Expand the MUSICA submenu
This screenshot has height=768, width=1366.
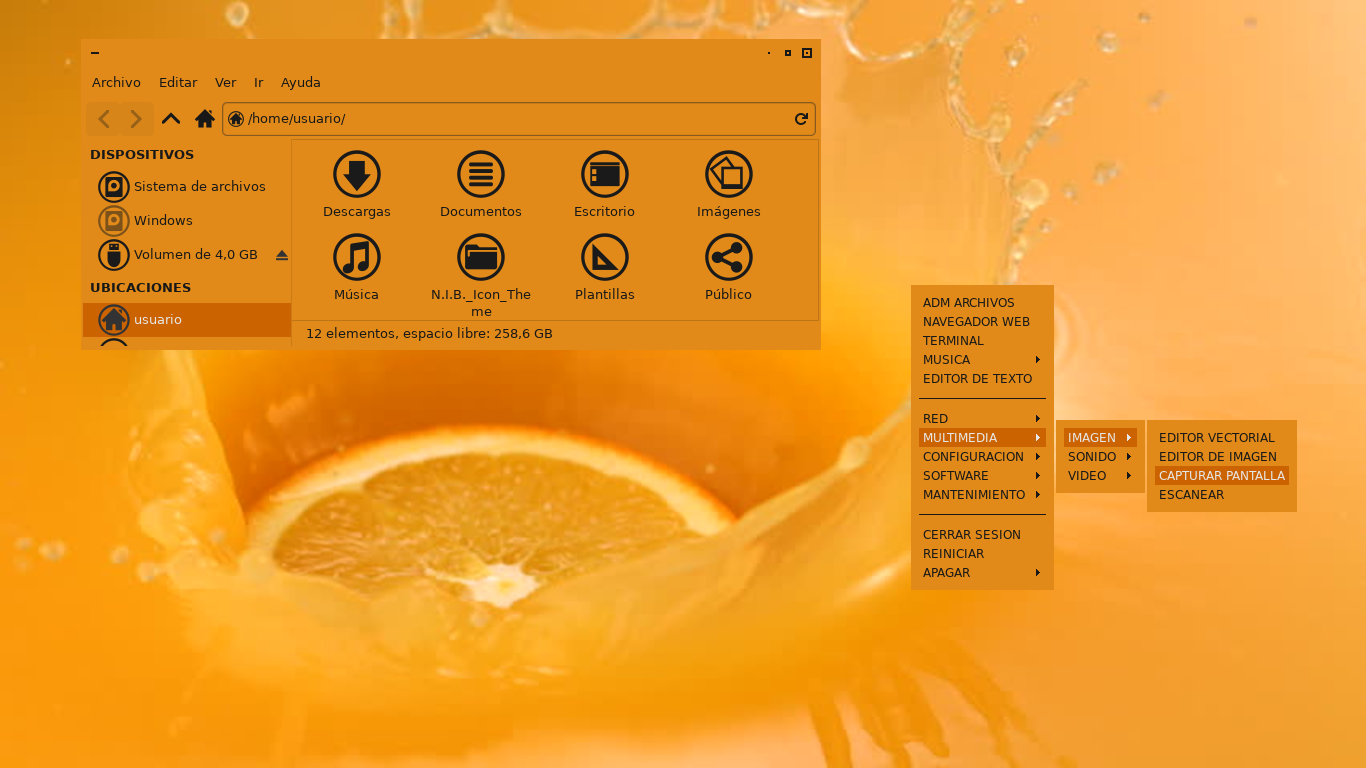pos(982,360)
